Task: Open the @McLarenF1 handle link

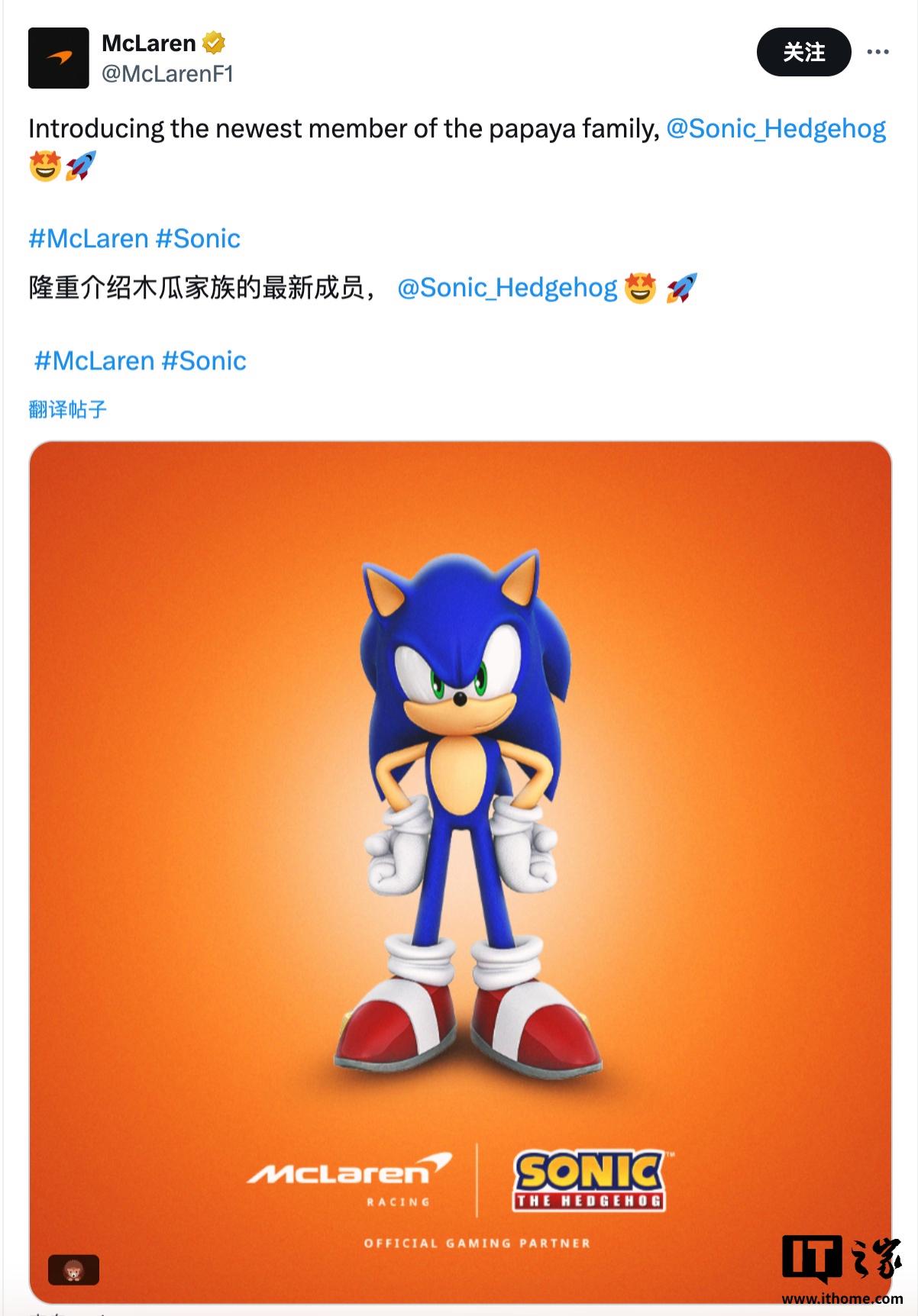Action: pyautogui.click(x=167, y=74)
